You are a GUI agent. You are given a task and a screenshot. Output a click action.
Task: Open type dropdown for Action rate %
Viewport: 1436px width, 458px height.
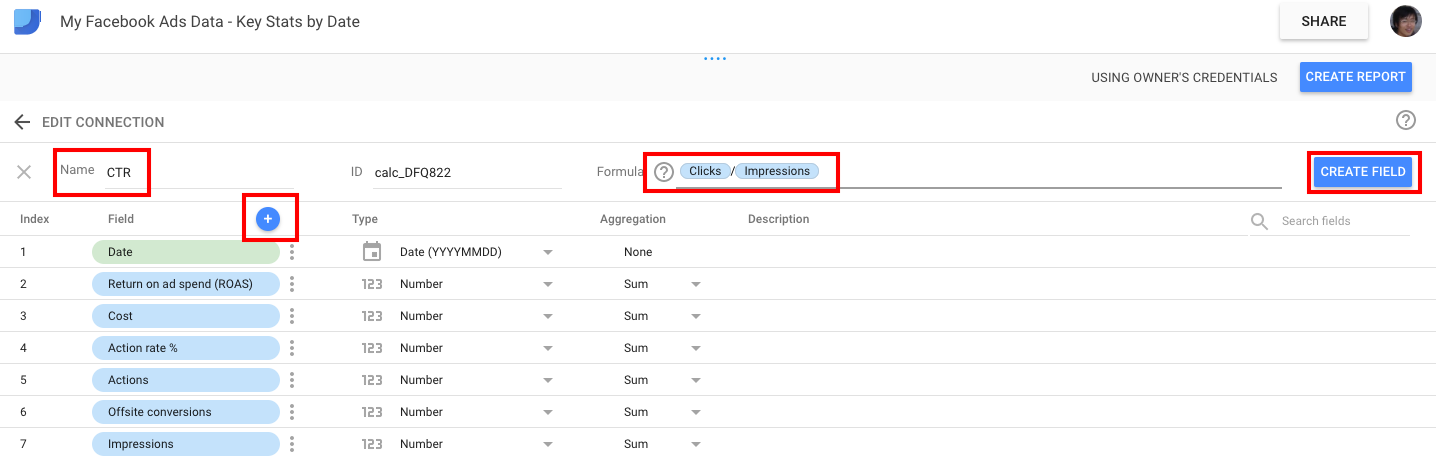coord(548,348)
